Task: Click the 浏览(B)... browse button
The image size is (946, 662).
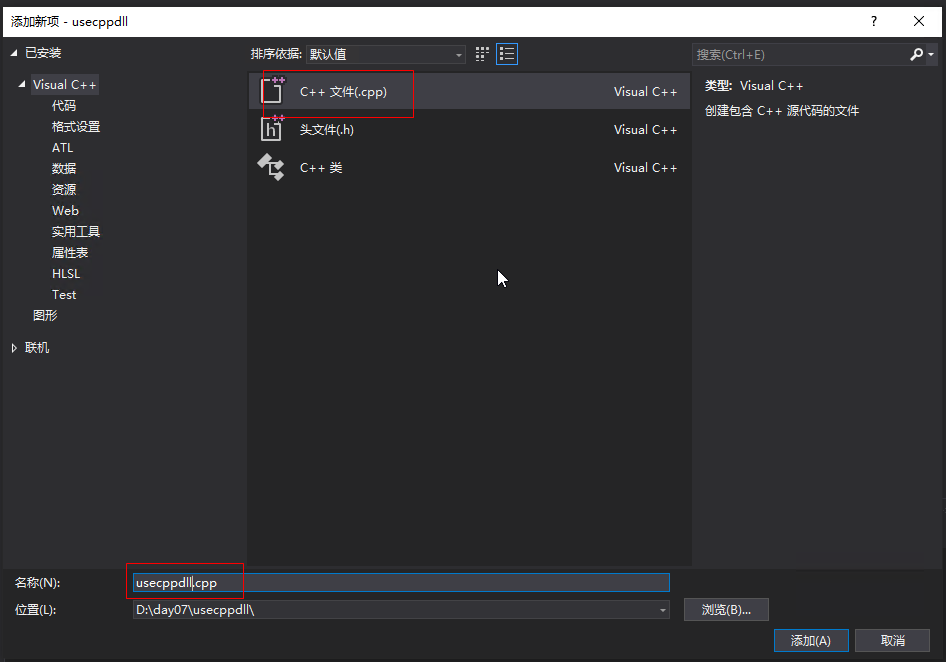Action: point(726,610)
